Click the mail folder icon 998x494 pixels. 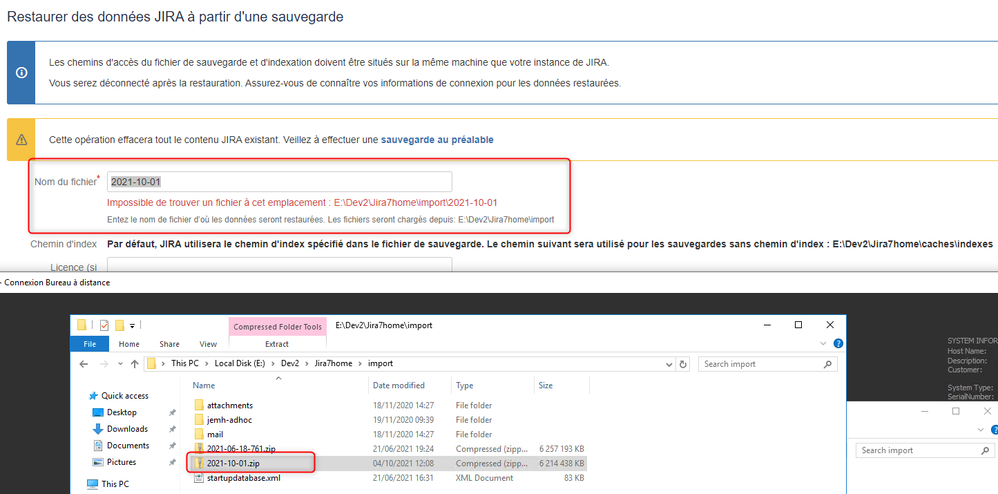coord(199,434)
